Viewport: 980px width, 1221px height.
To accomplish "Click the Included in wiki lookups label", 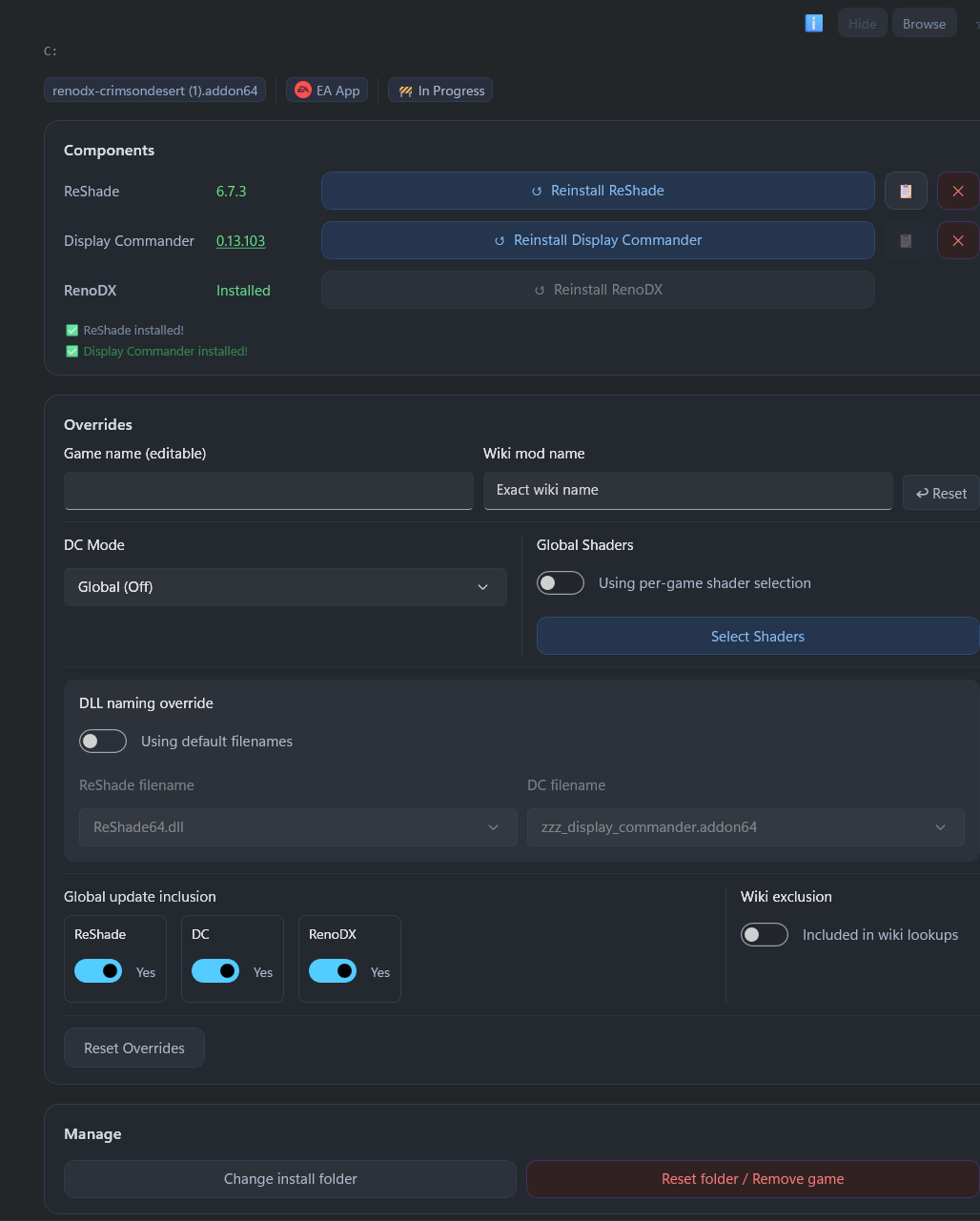I will pyautogui.click(x=881, y=934).
